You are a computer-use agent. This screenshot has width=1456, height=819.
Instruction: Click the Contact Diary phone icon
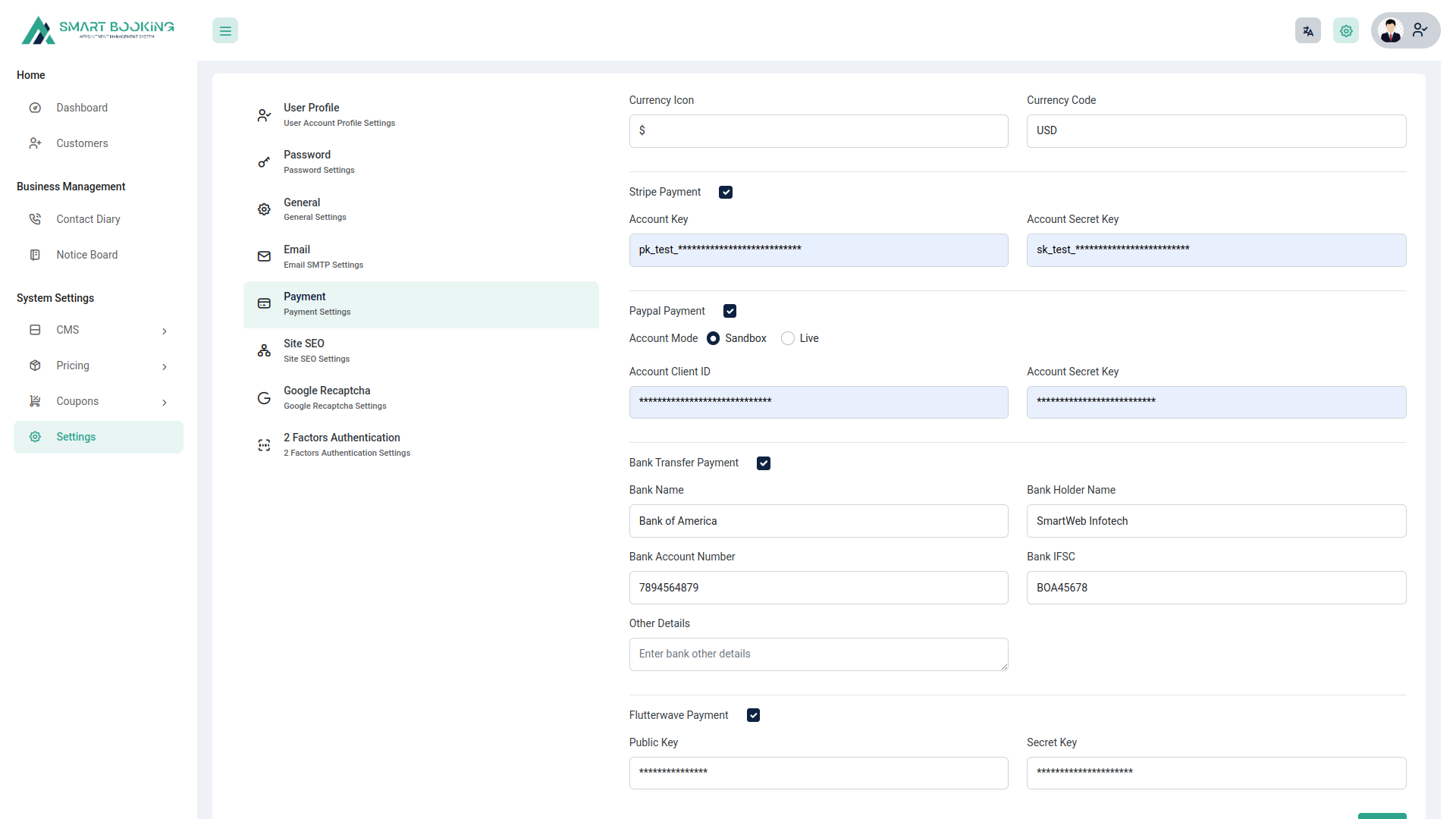point(35,218)
